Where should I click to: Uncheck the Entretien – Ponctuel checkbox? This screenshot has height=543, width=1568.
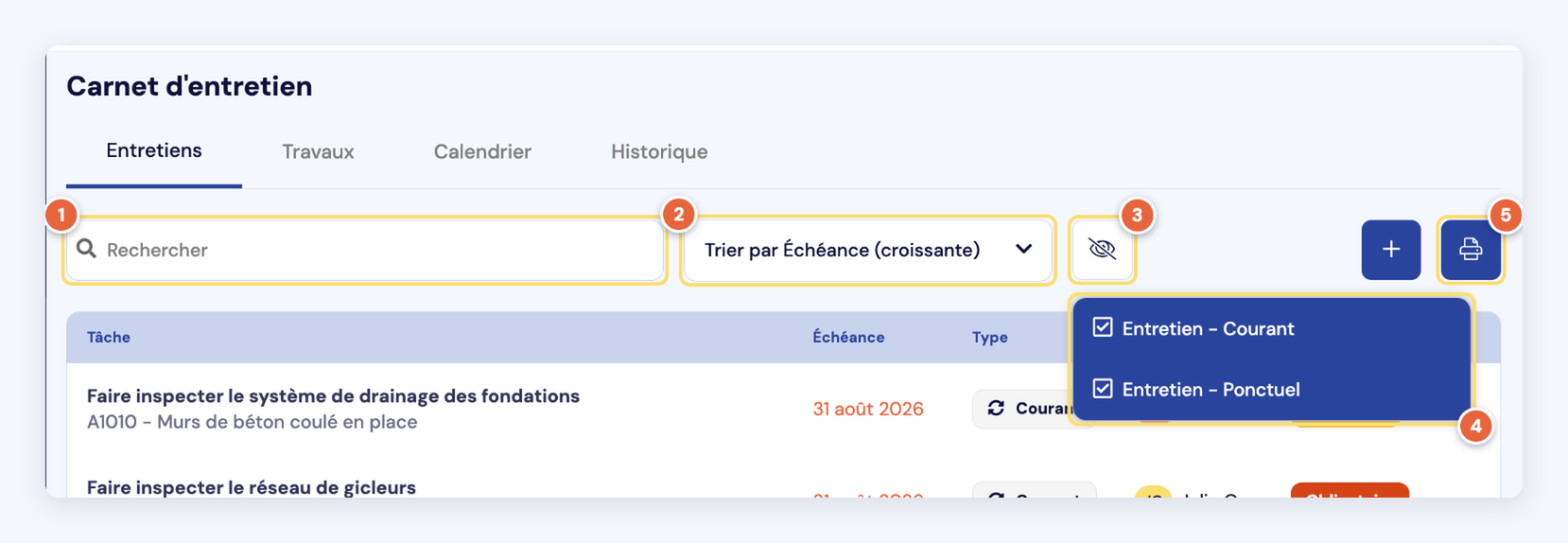(1103, 388)
